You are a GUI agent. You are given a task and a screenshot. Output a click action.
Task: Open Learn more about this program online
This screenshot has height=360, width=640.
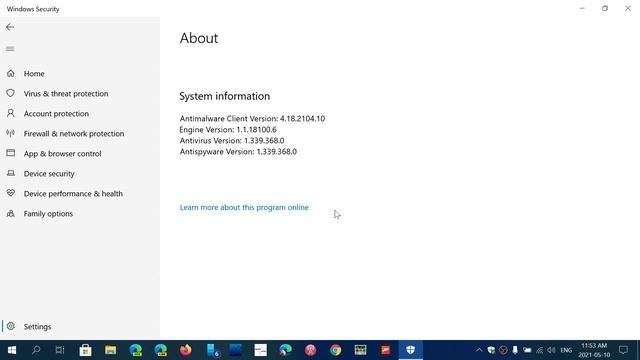tap(244, 207)
